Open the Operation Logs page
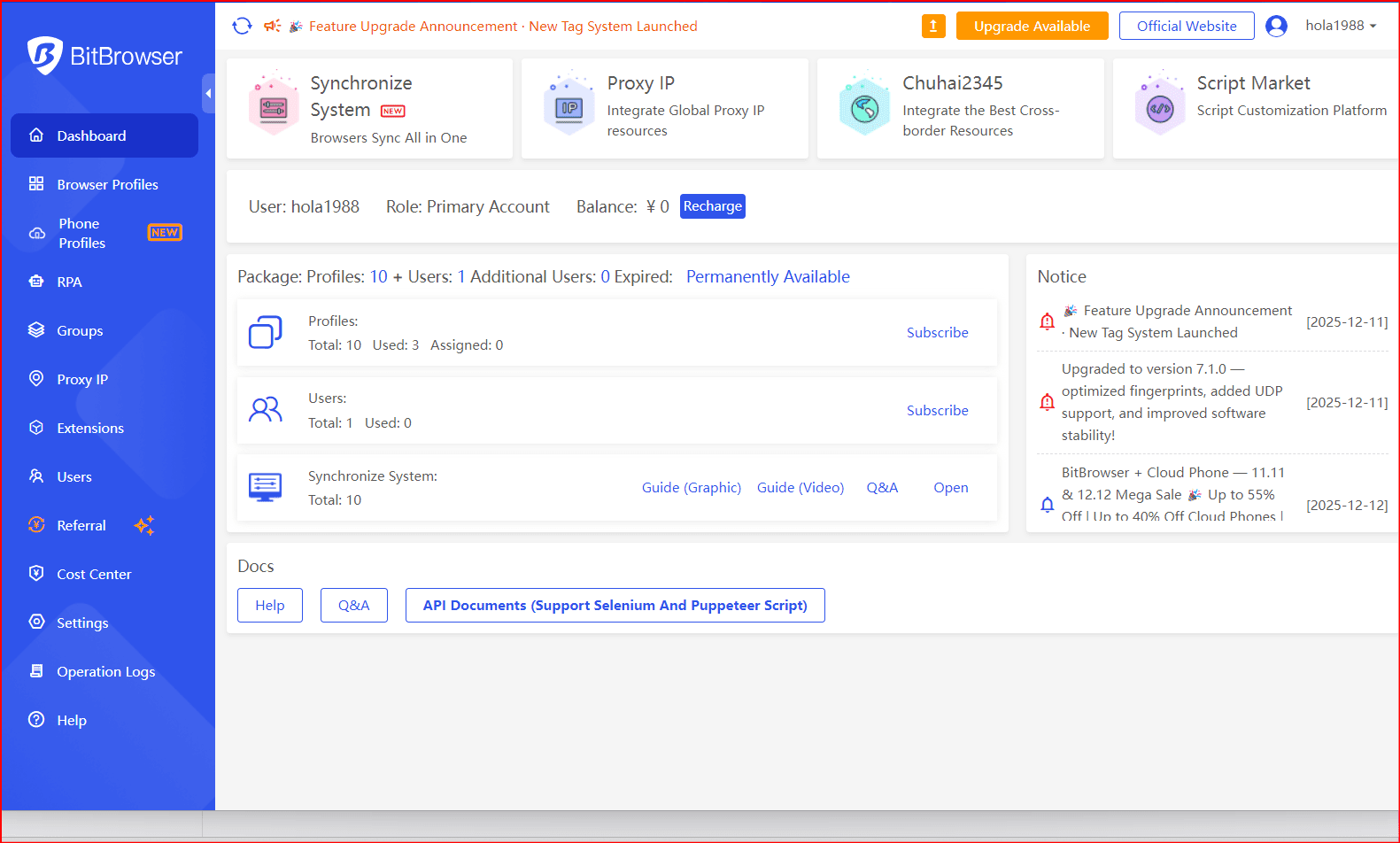This screenshot has height=843, width=1400. pyautogui.click(x=105, y=671)
